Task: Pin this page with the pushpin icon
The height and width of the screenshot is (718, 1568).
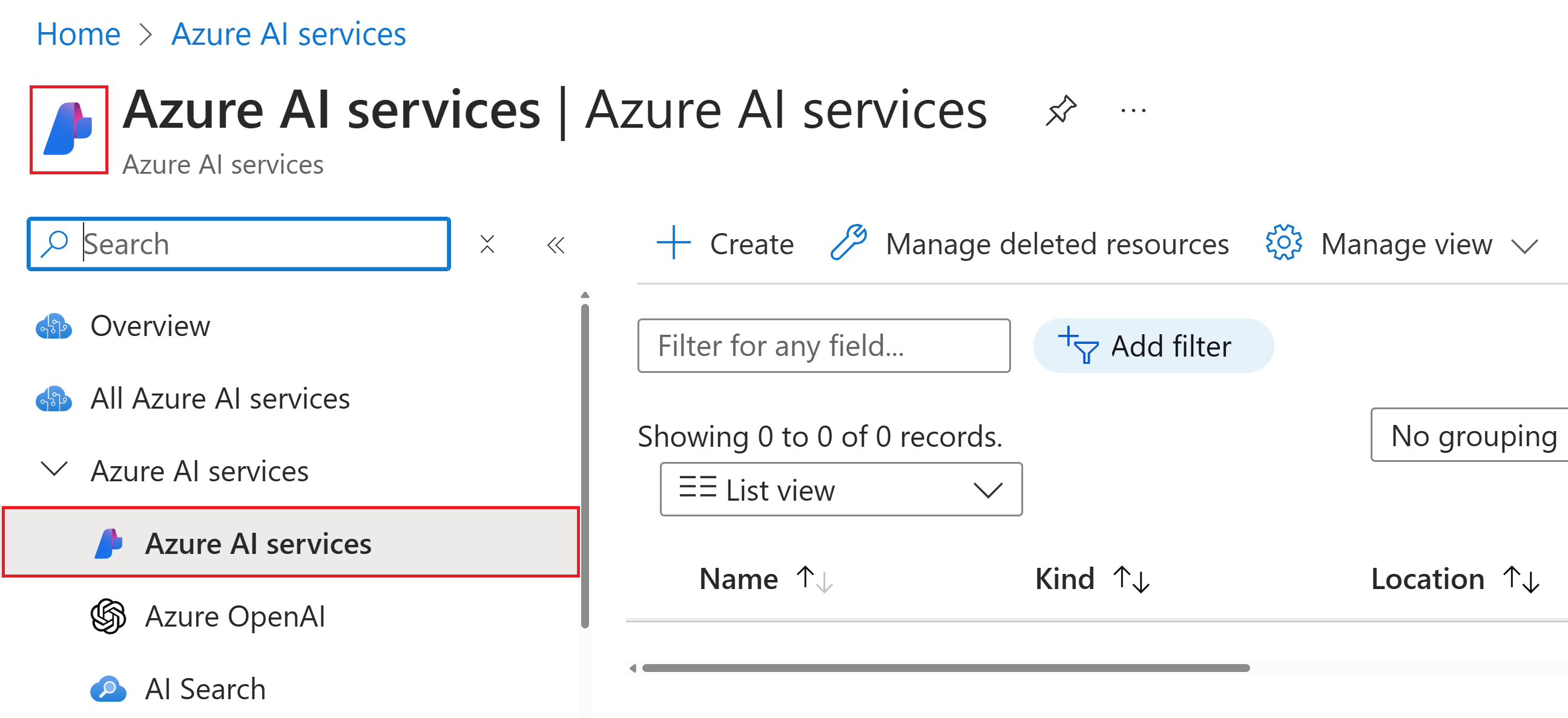Action: tap(1061, 110)
